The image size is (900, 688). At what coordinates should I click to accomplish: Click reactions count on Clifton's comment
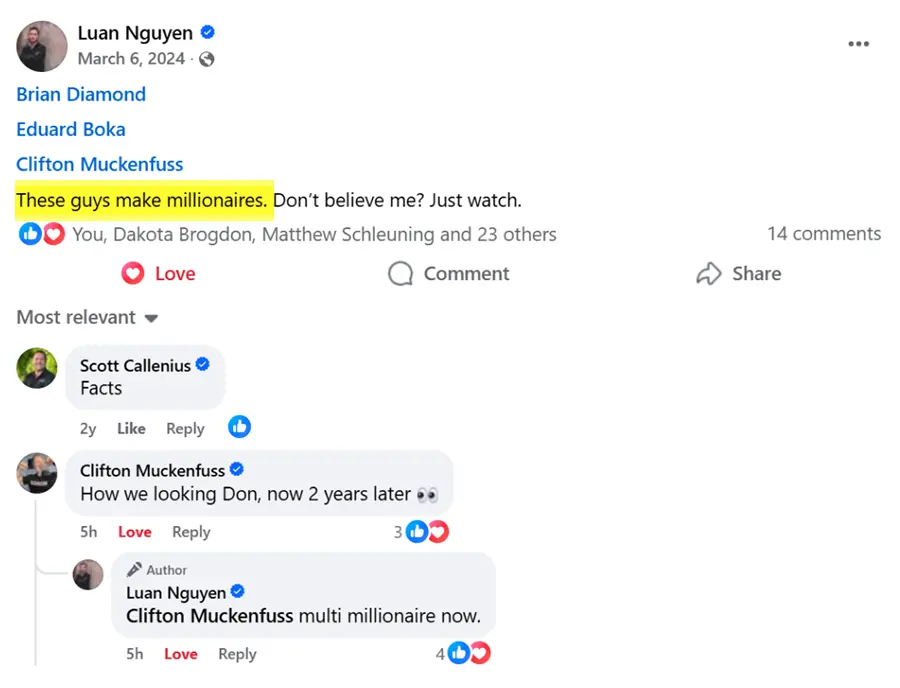click(422, 532)
